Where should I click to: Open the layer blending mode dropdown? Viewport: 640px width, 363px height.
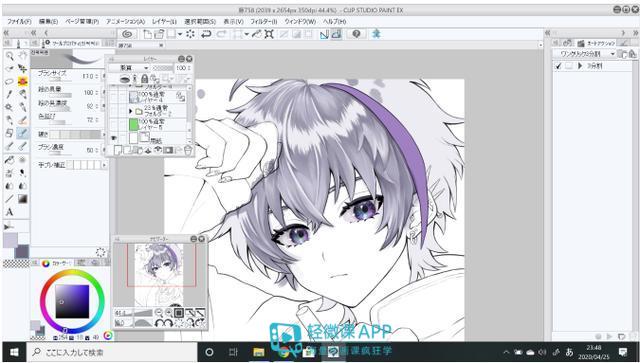click(x=129, y=68)
